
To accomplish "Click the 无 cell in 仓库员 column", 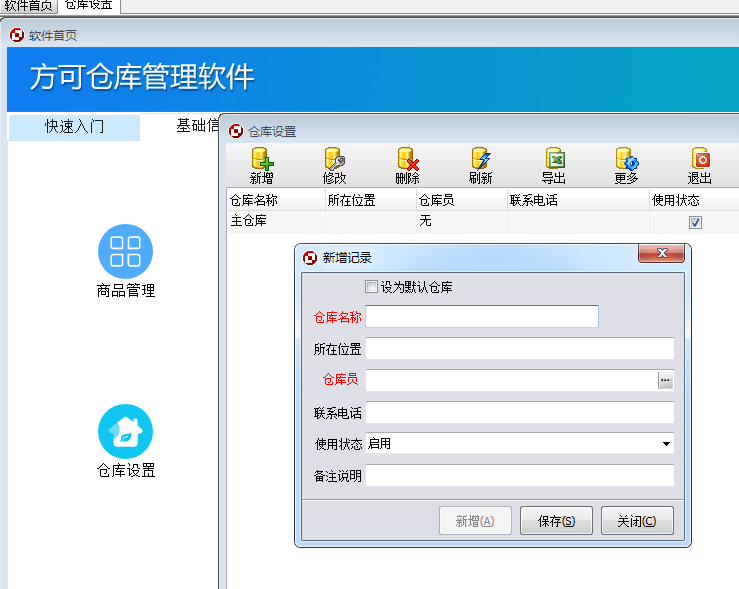I will tap(462, 221).
